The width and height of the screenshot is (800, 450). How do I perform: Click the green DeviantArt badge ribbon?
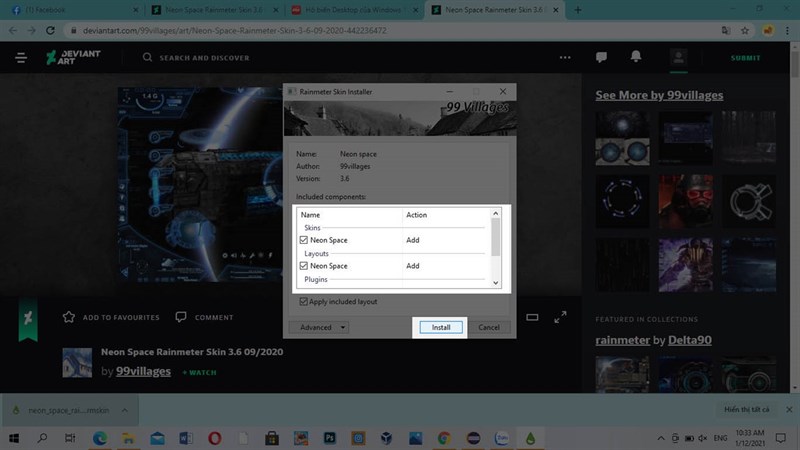(x=28, y=319)
